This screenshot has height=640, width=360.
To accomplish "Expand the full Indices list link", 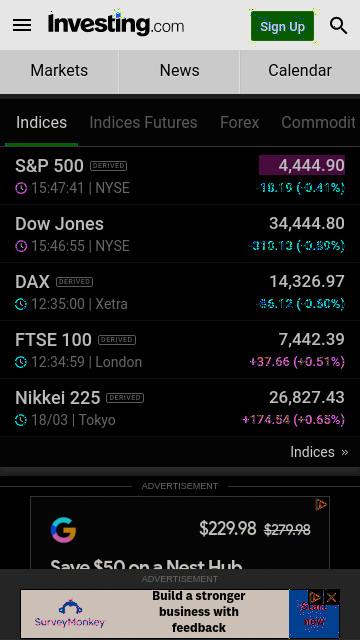I will (x=319, y=452).
